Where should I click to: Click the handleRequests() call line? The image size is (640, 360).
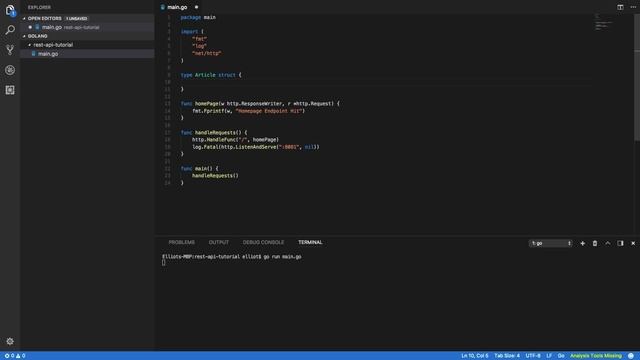pyautogui.click(x=215, y=176)
